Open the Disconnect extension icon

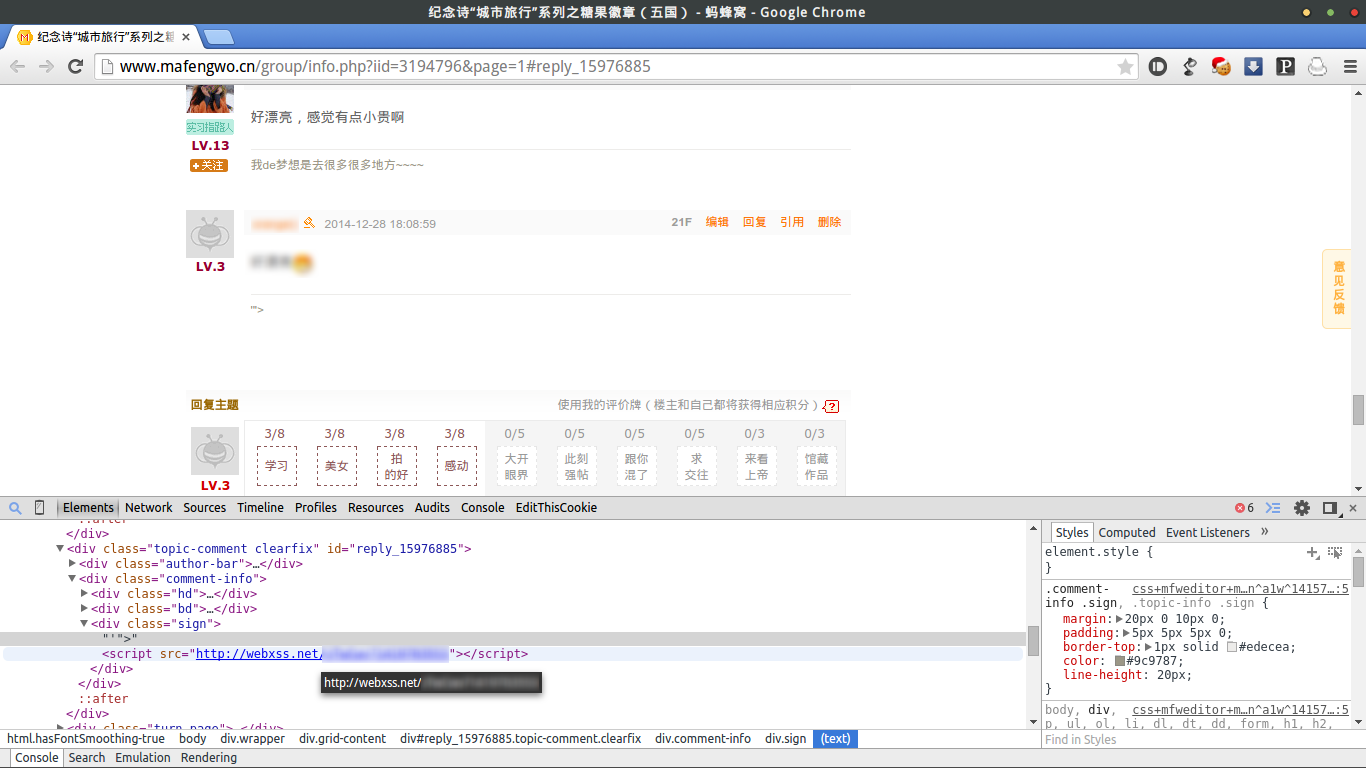(x=1158, y=67)
